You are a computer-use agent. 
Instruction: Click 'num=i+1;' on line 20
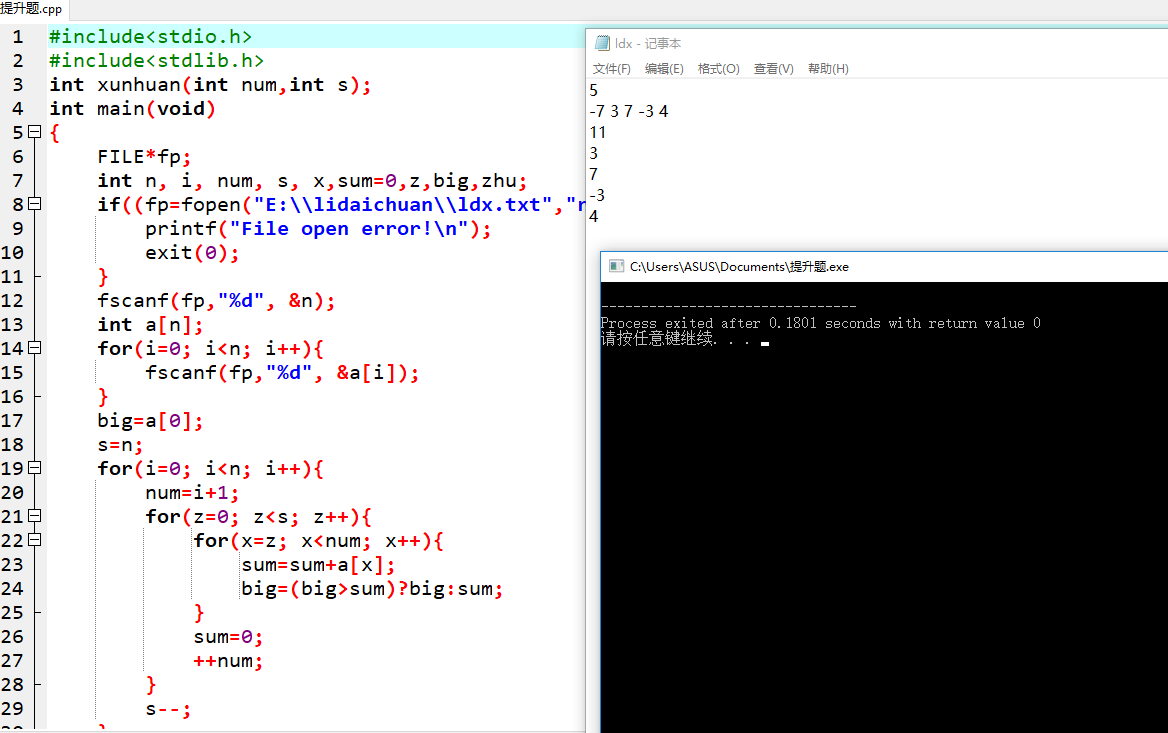click(x=192, y=492)
